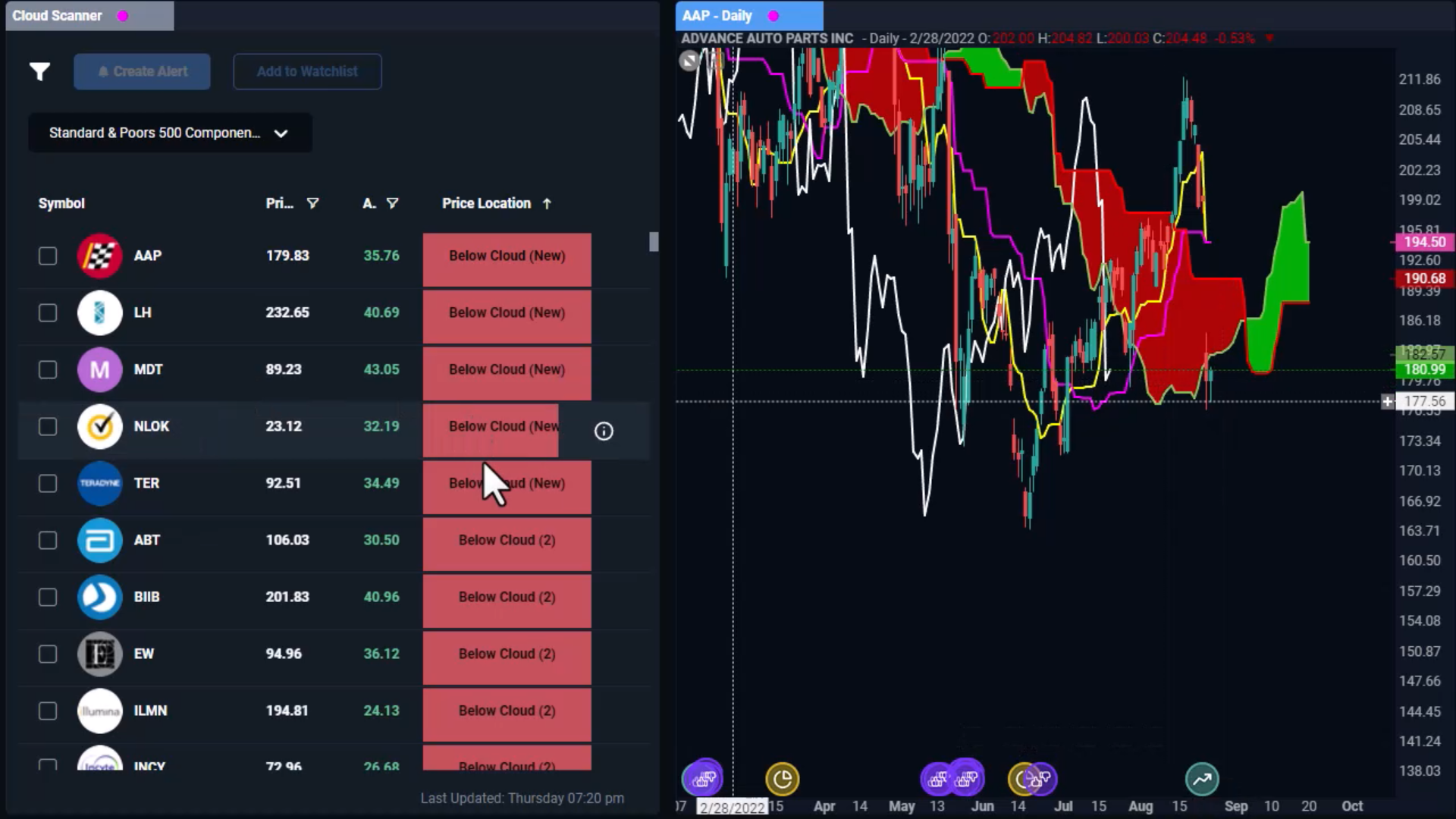Screen dimensions: 1456x819
Task: Click the NLOK company logo
Action: (99, 426)
